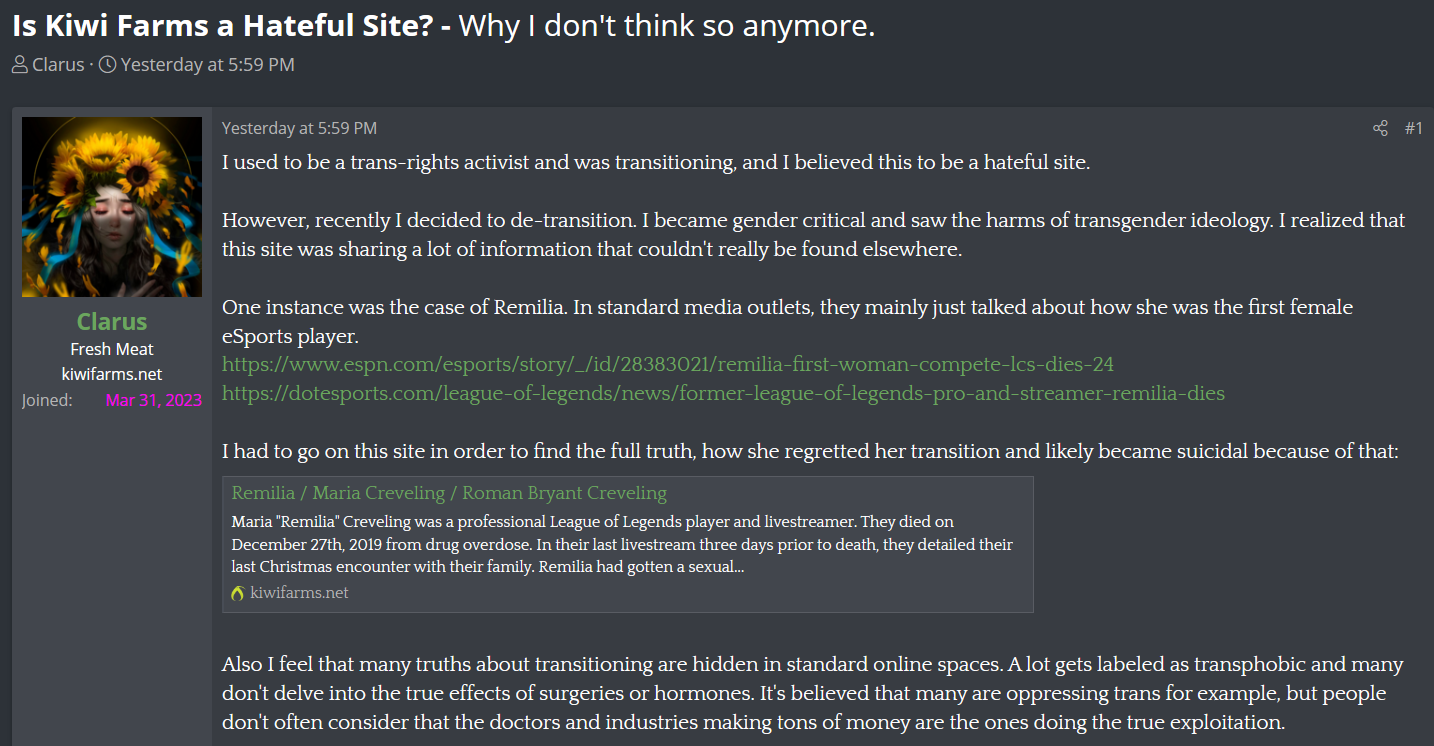Image resolution: width=1434 pixels, height=746 pixels.
Task: Open the Remilia / Maria Creveling thread preview title
Action: pyautogui.click(x=449, y=493)
